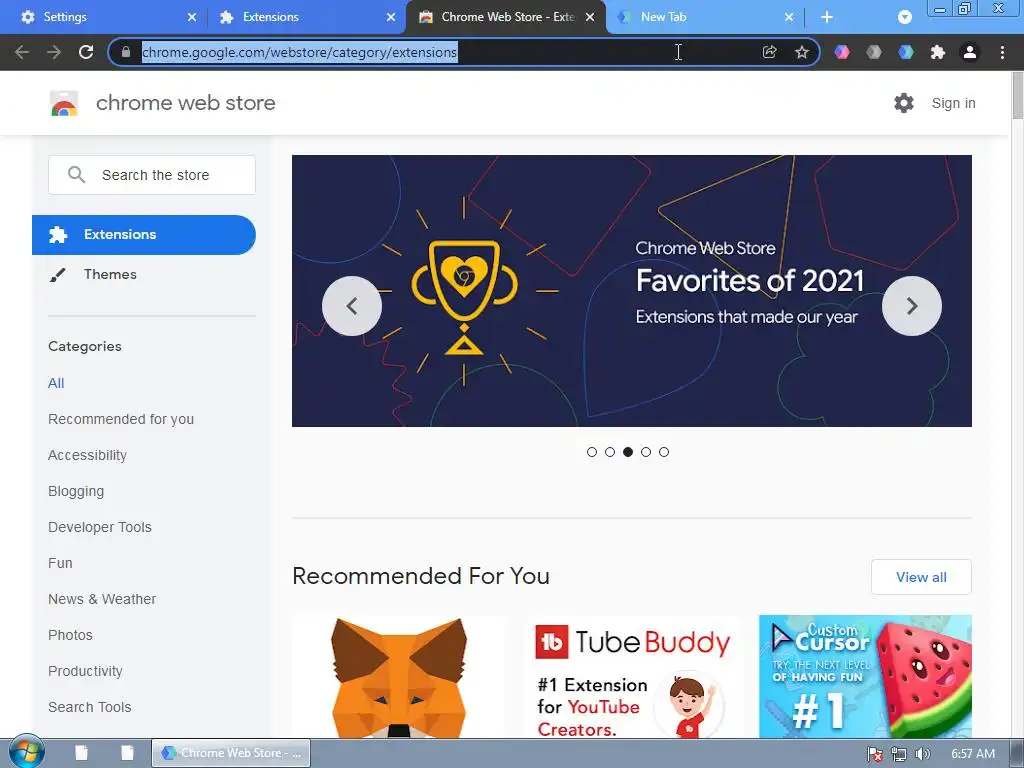Open the network tray icon
1024x768 pixels.
899,754
